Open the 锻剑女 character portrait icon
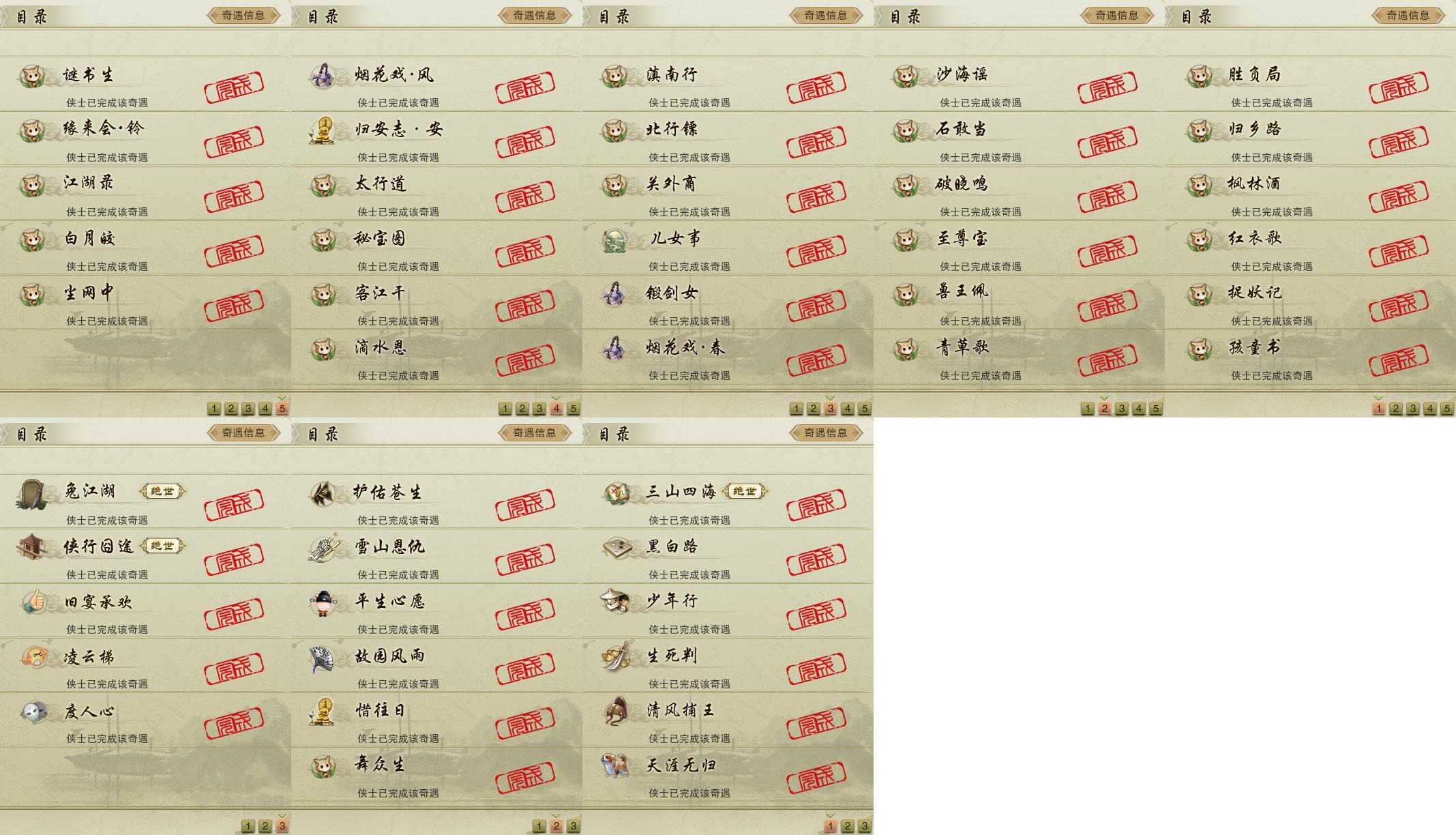1456x835 pixels. coord(615,293)
